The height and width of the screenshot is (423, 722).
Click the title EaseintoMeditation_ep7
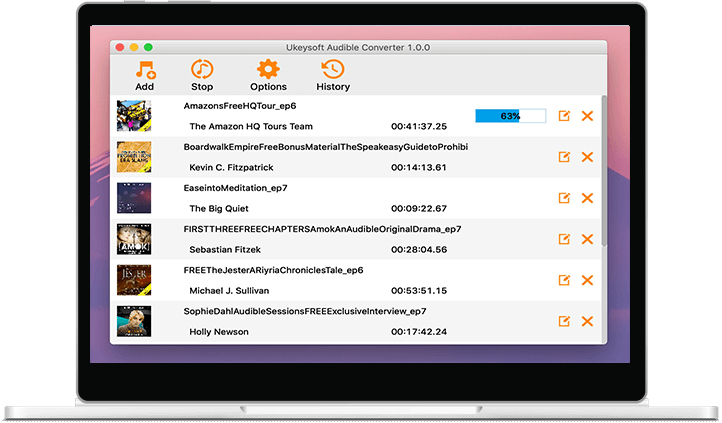pyautogui.click(x=235, y=188)
